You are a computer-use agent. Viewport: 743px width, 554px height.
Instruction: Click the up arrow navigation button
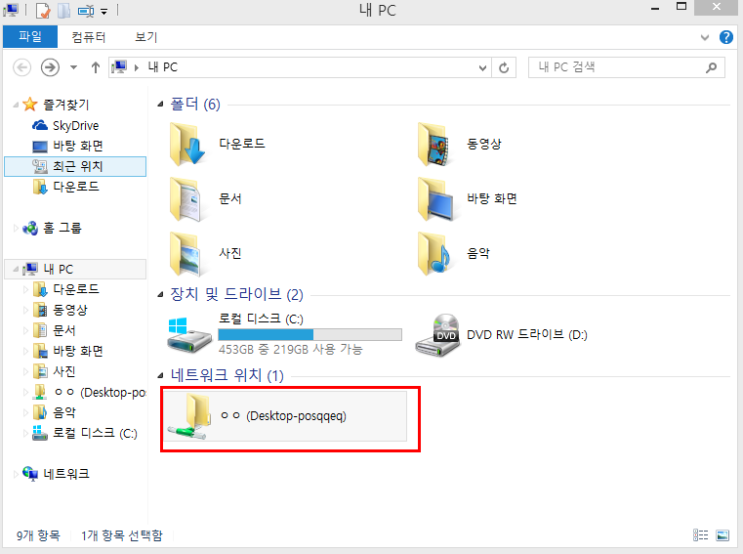click(x=95, y=68)
